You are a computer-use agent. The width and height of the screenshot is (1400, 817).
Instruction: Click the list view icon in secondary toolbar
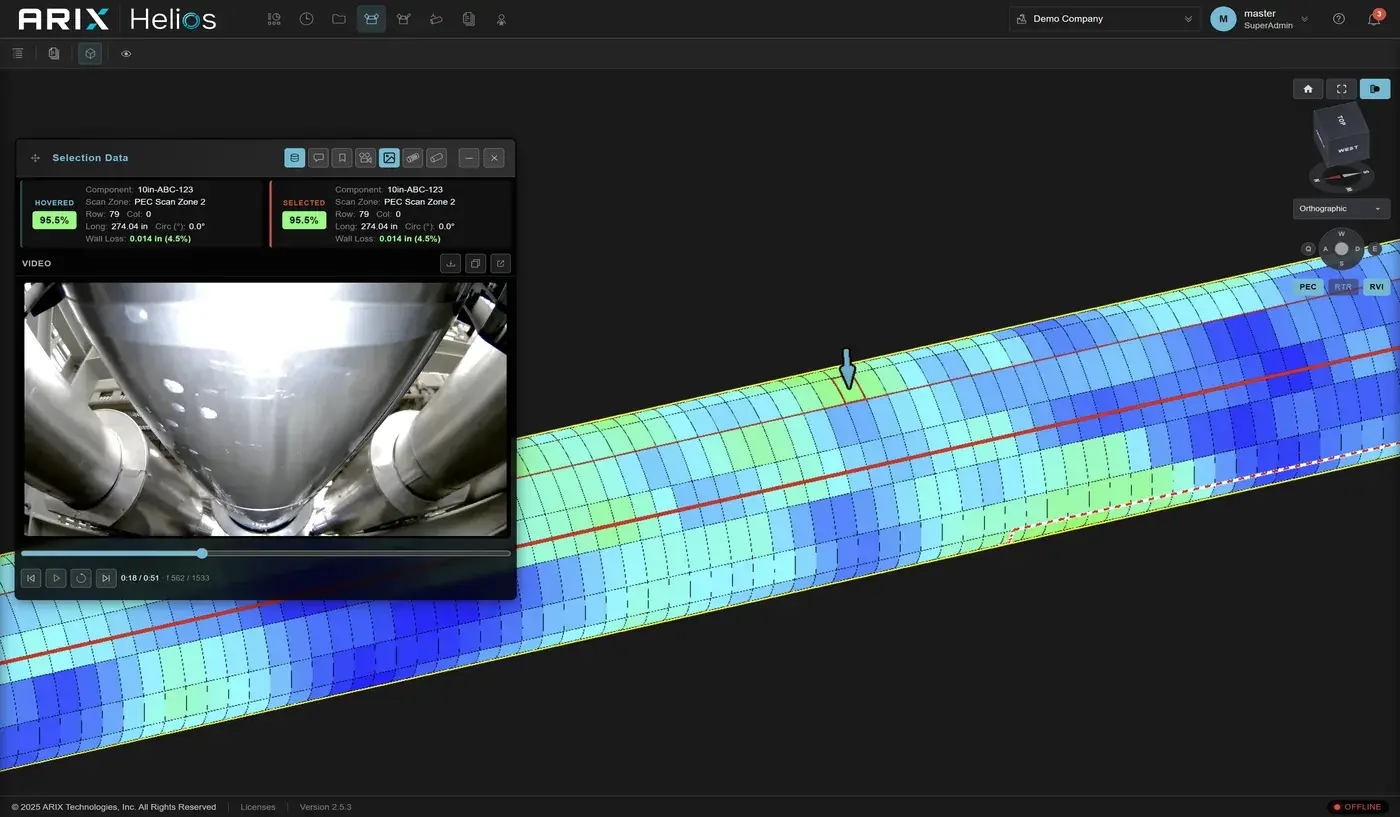(18, 54)
